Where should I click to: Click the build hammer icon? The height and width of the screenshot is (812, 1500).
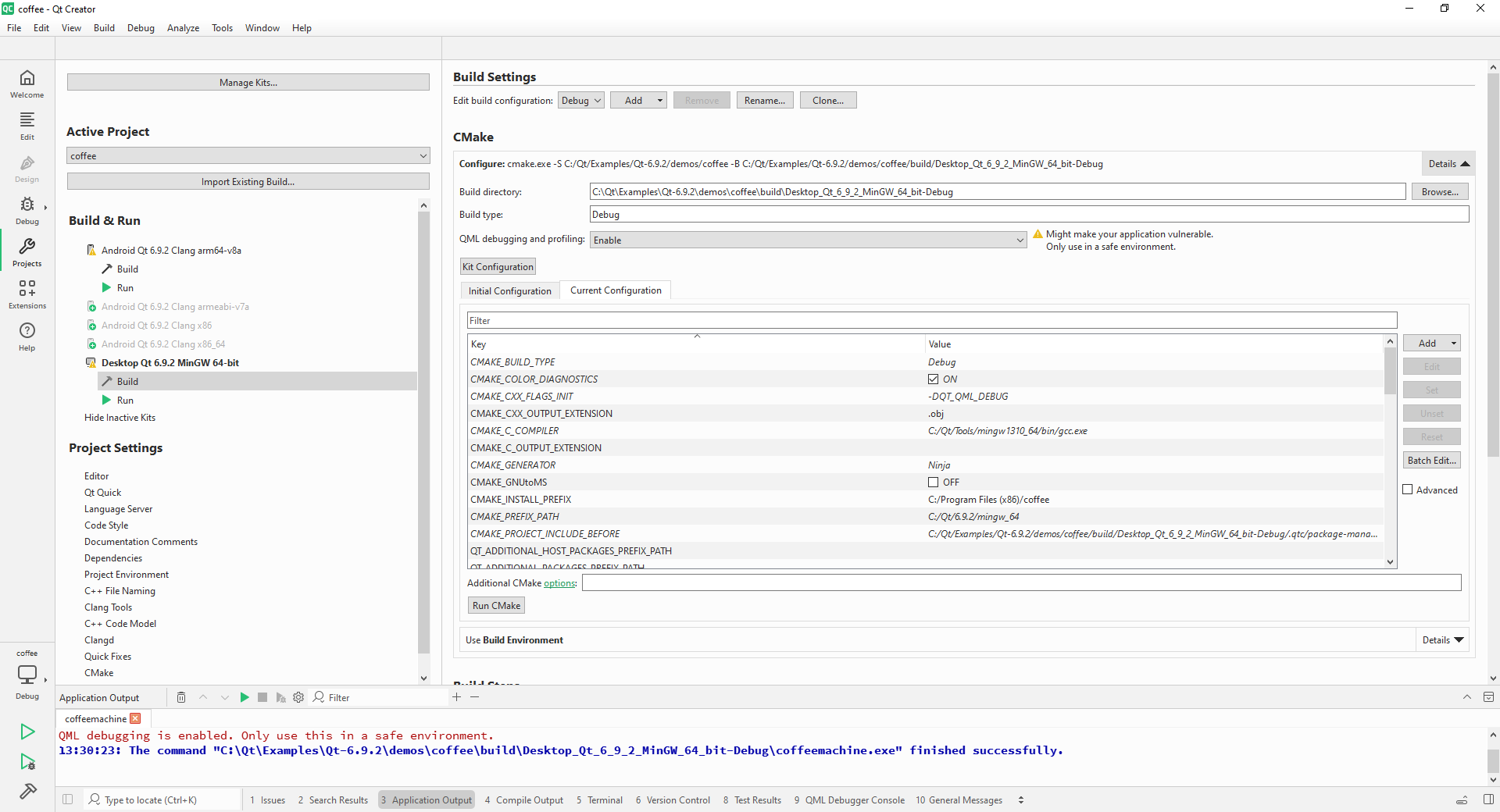tap(27, 791)
